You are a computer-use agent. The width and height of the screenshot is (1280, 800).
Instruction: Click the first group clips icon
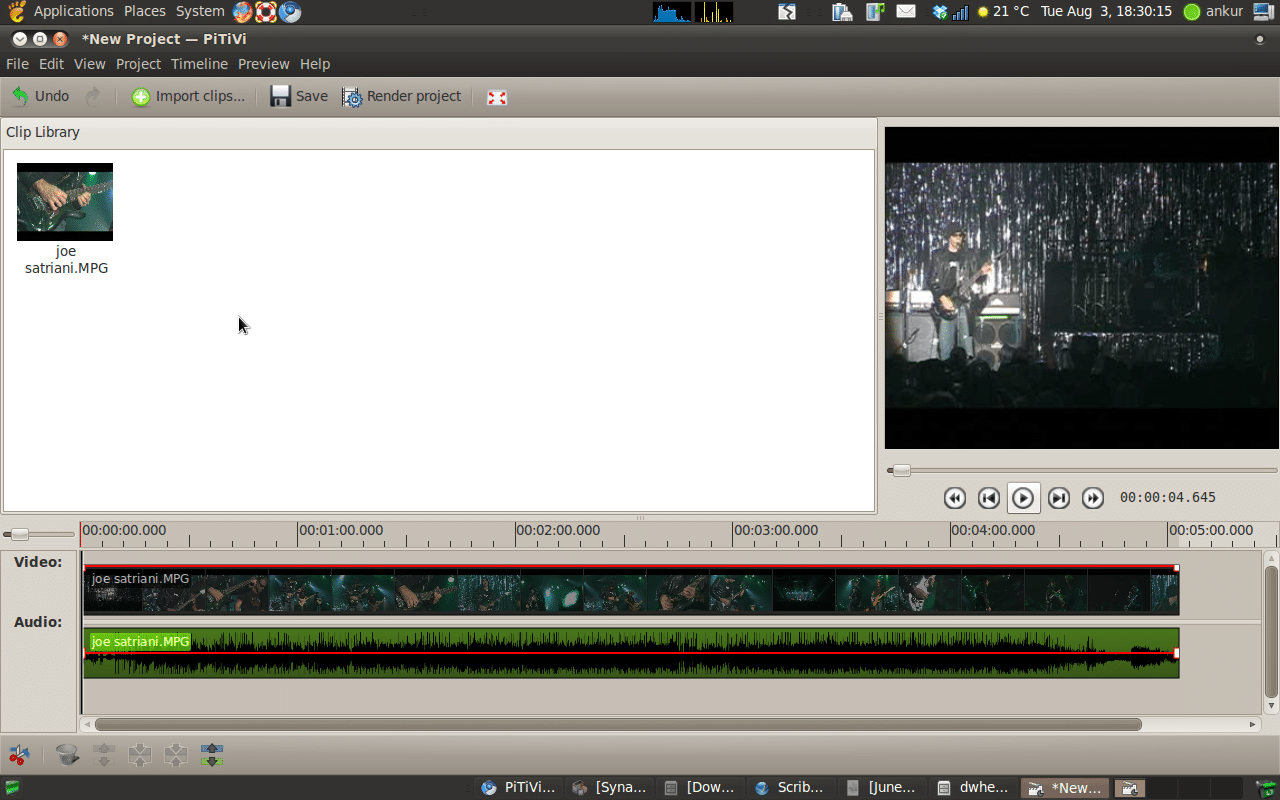(x=140, y=755)
